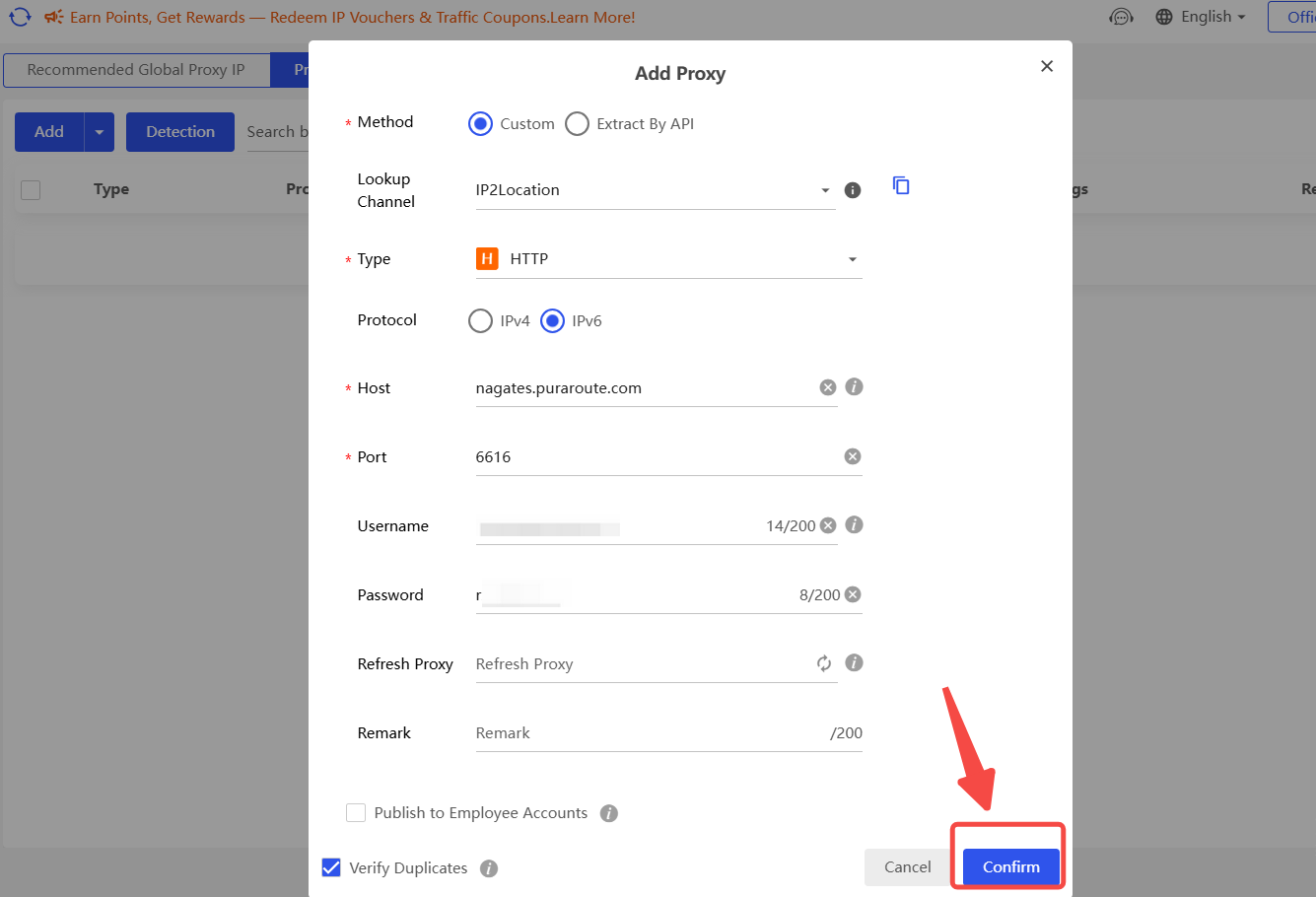Click the info icon next to Refresh Proxy
This screenshot has width=1316, height=897.
point(855,662)
